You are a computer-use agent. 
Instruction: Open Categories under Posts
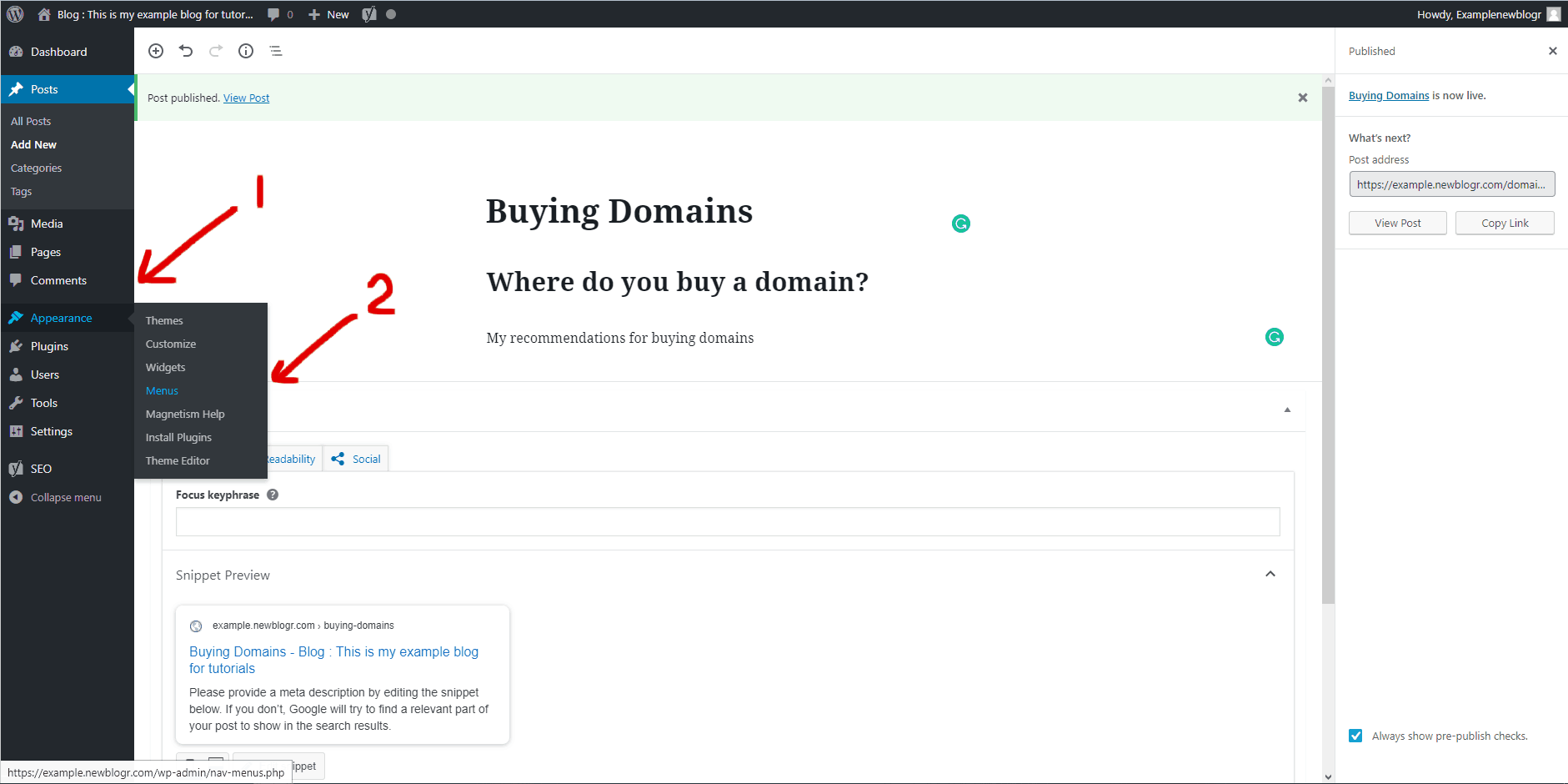37,168
